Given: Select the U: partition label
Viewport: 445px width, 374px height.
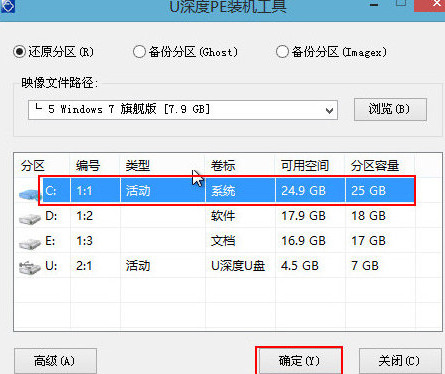Looking at the screenshot, I should [x=51, y=266].
